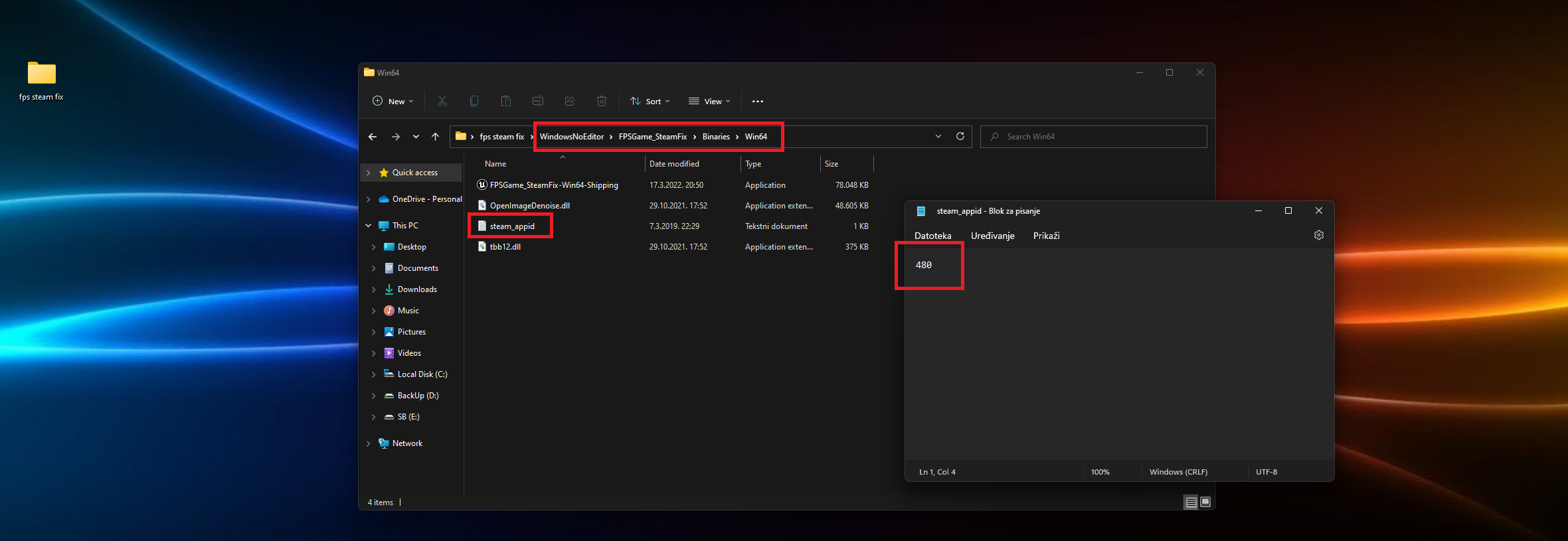The height and width of the screenshot is (541, 1568).
Task: Click the New button in Explorer
Action: [392, 101]
